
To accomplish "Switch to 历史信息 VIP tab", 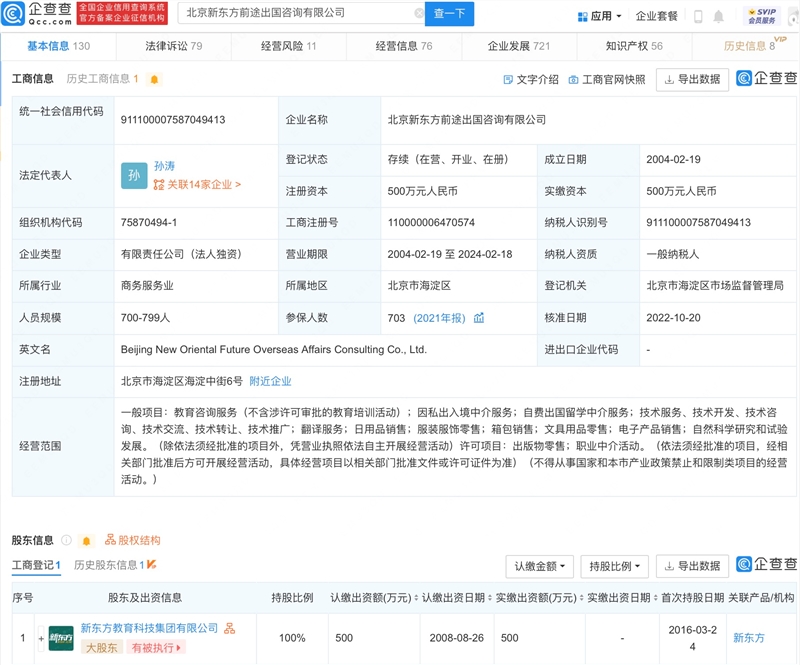I will (x=749, y=46).
